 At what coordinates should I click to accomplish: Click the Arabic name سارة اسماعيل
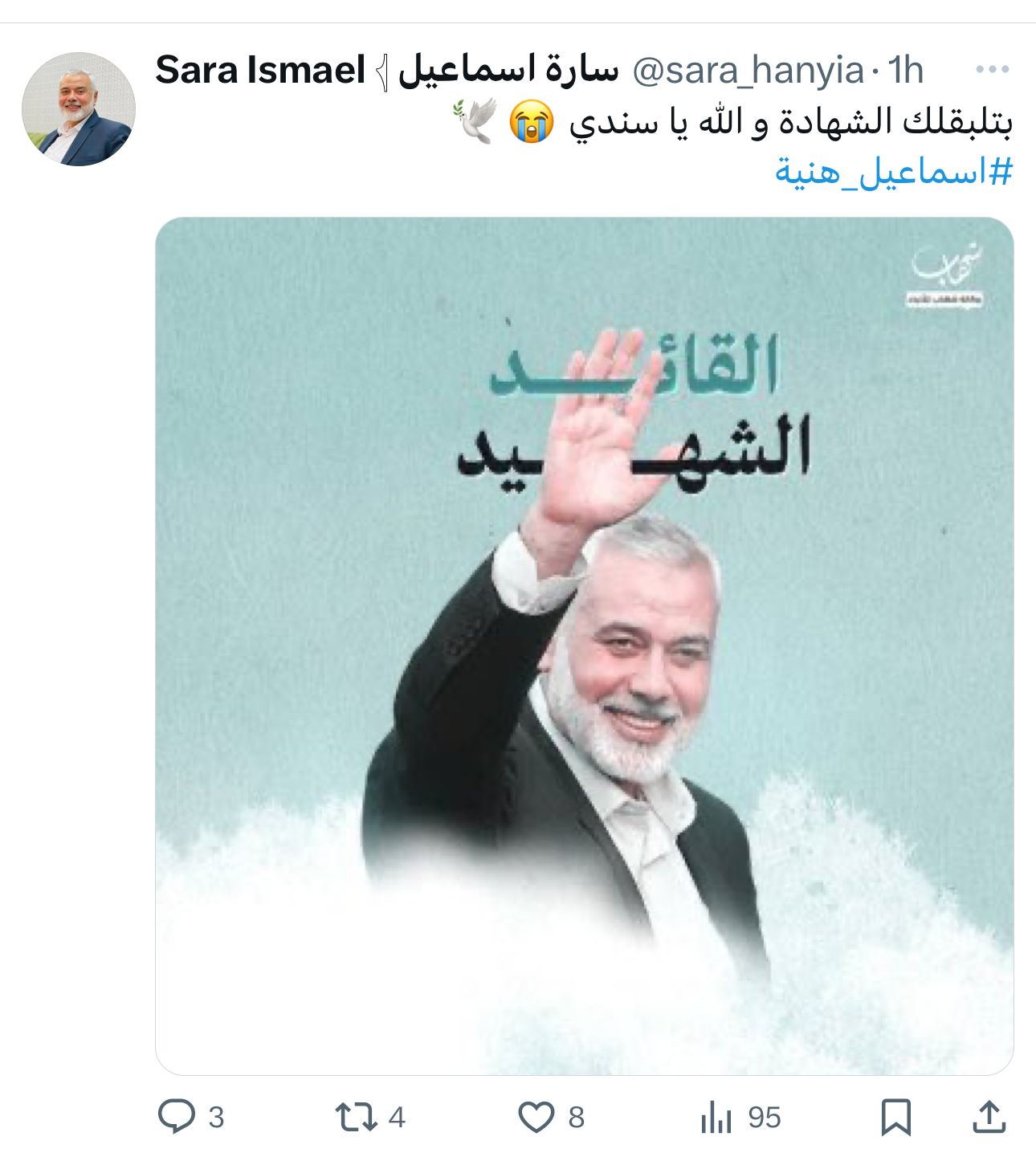pyautogui.click(x=509, y=71)
